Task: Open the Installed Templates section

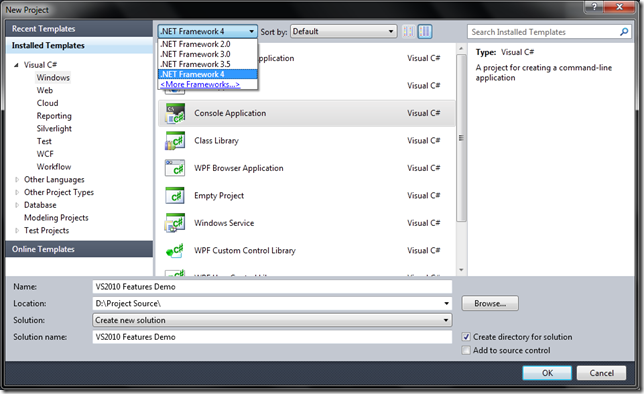Action: tap(79, 46)
